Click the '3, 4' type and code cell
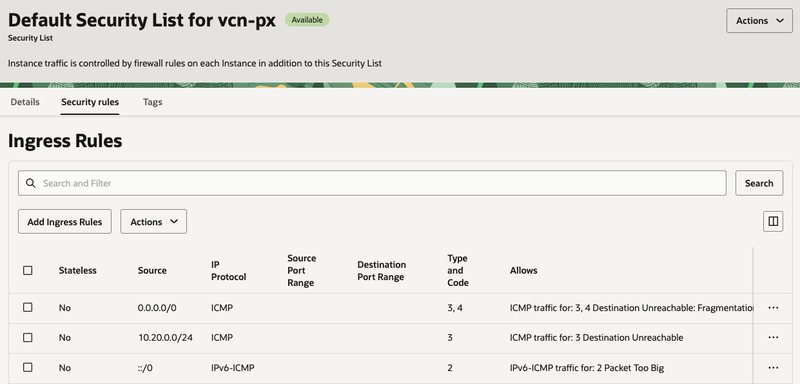 click(x=455, y=308)
